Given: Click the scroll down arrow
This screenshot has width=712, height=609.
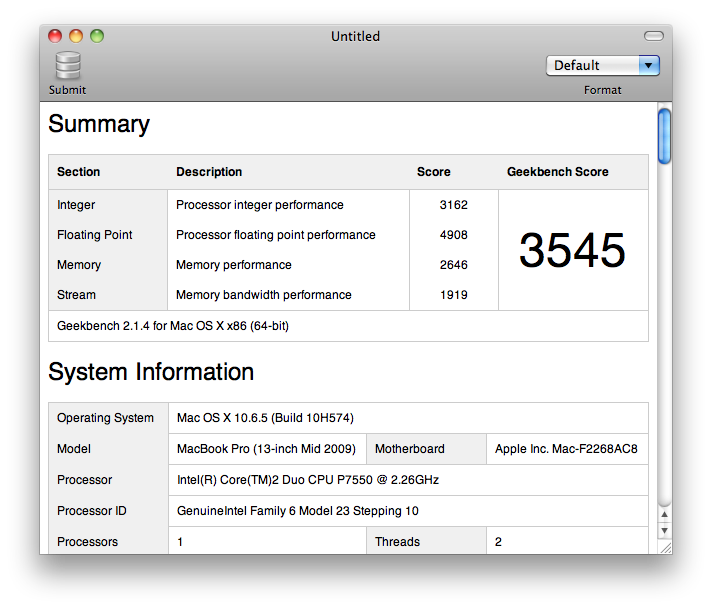Looking at the screenshot, I should click(664, 530).
